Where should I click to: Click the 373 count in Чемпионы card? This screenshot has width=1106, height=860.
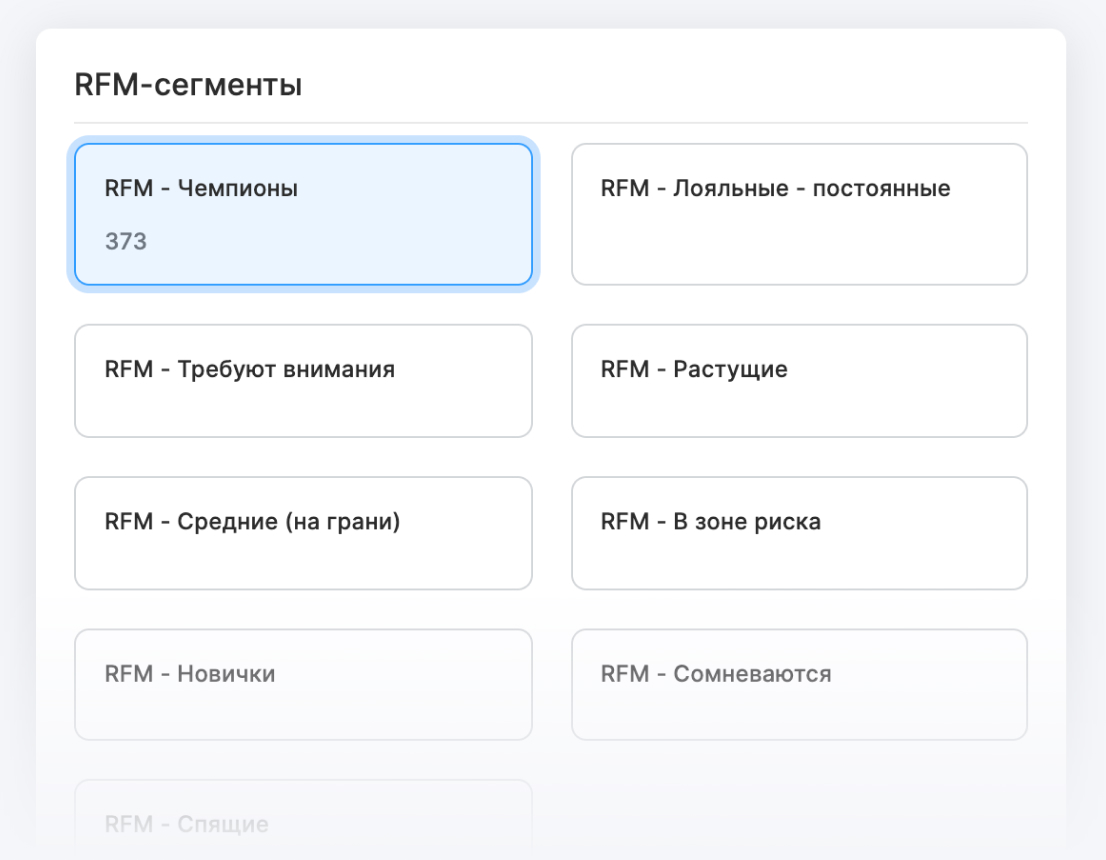tap(126, 241)
